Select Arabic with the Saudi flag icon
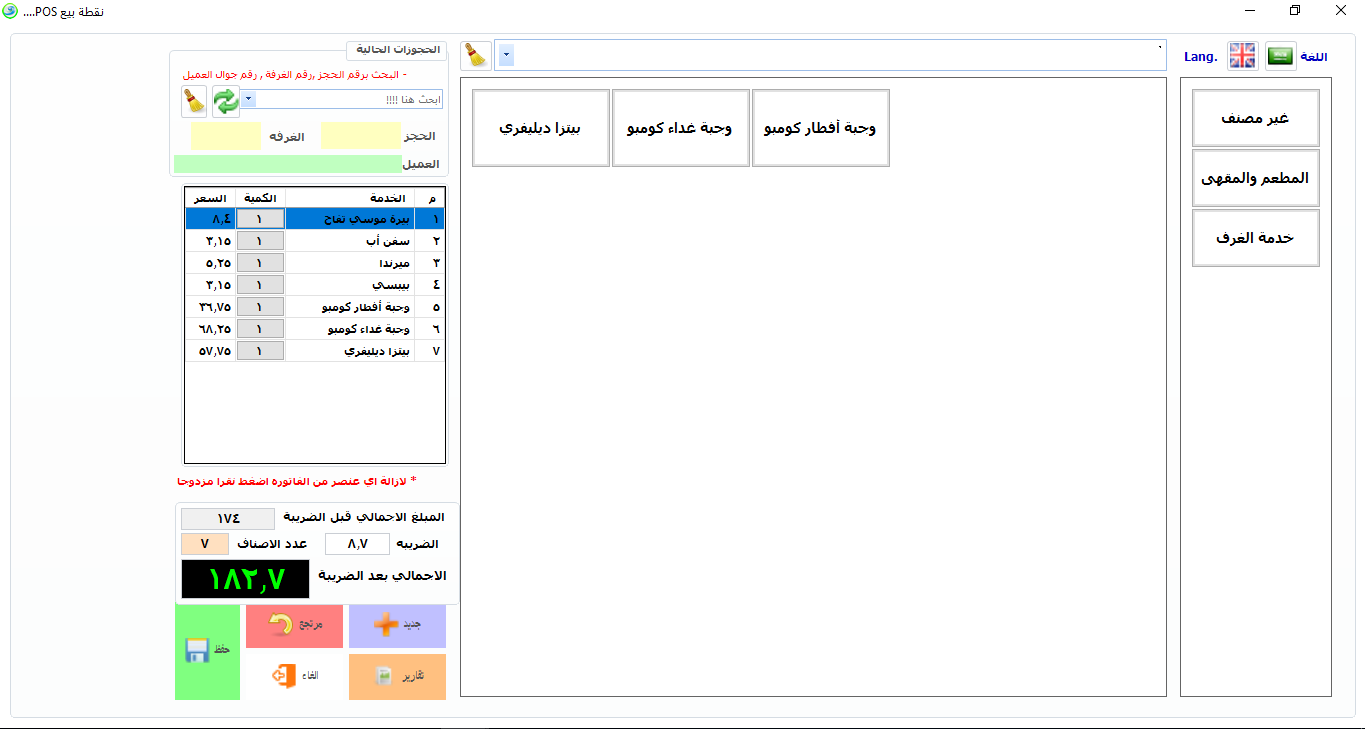 coord(1280,56)
